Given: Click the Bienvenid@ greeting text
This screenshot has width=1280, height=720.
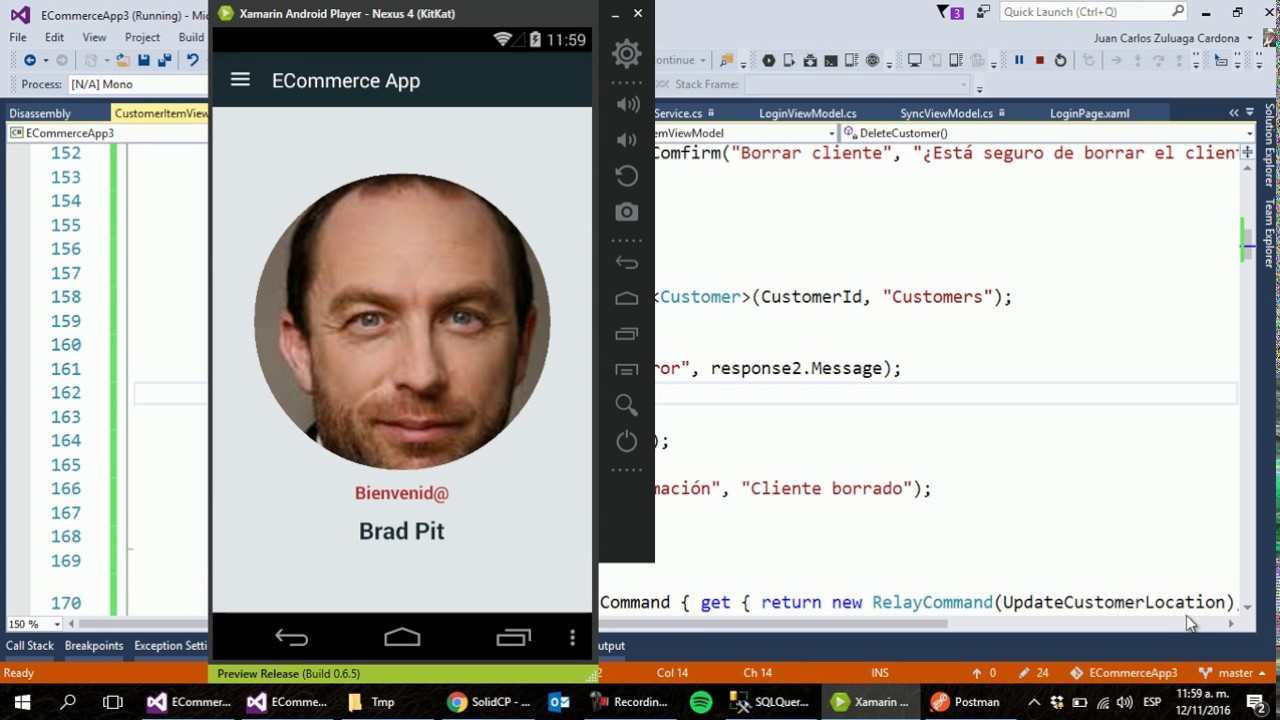Looking at the screenshot, I should (x=402, y=493).
